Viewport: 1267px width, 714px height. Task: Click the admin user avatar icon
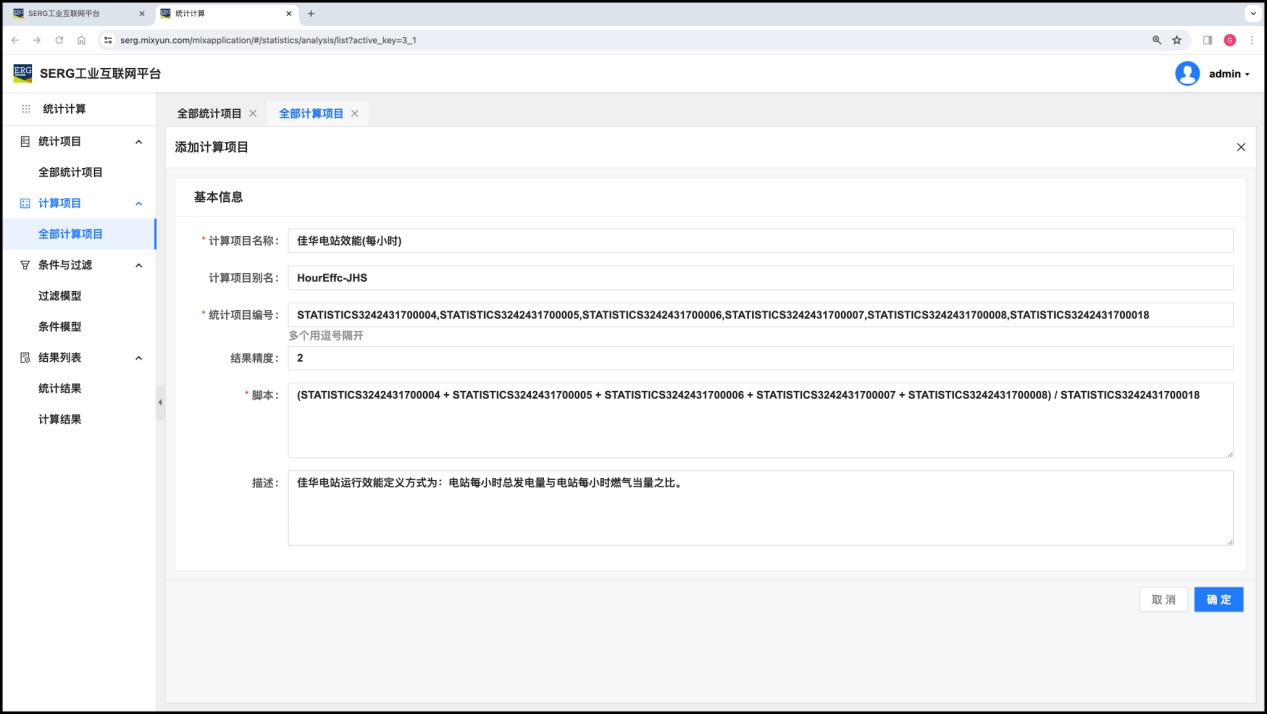point(1187,74)
